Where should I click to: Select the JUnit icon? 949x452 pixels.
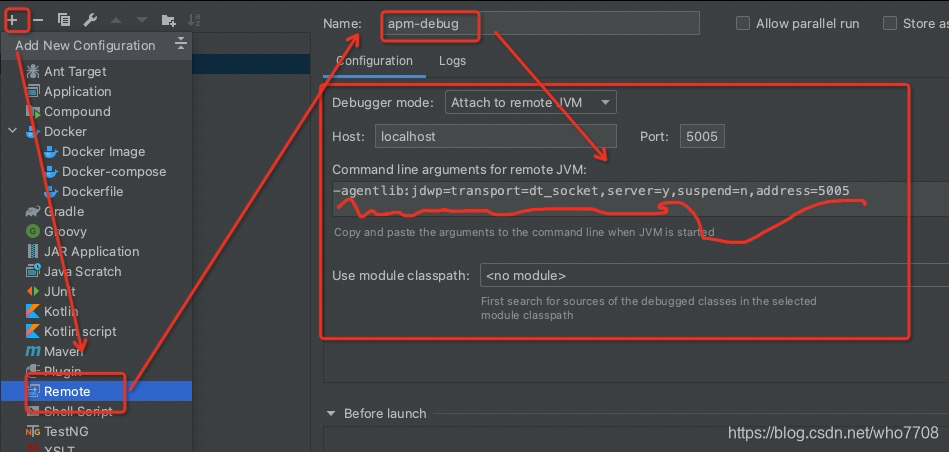(33, 291)
